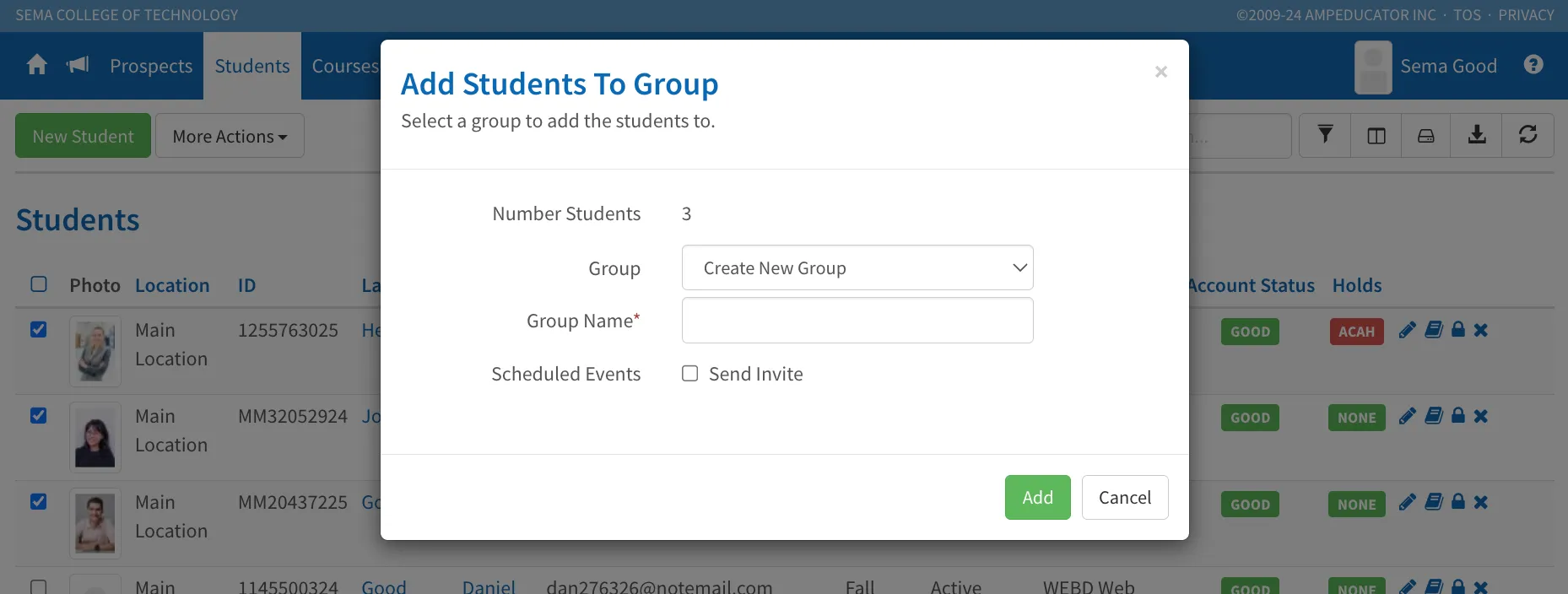
Task: Expand the More Actions dropdown
Action: (x=230, y=136)
